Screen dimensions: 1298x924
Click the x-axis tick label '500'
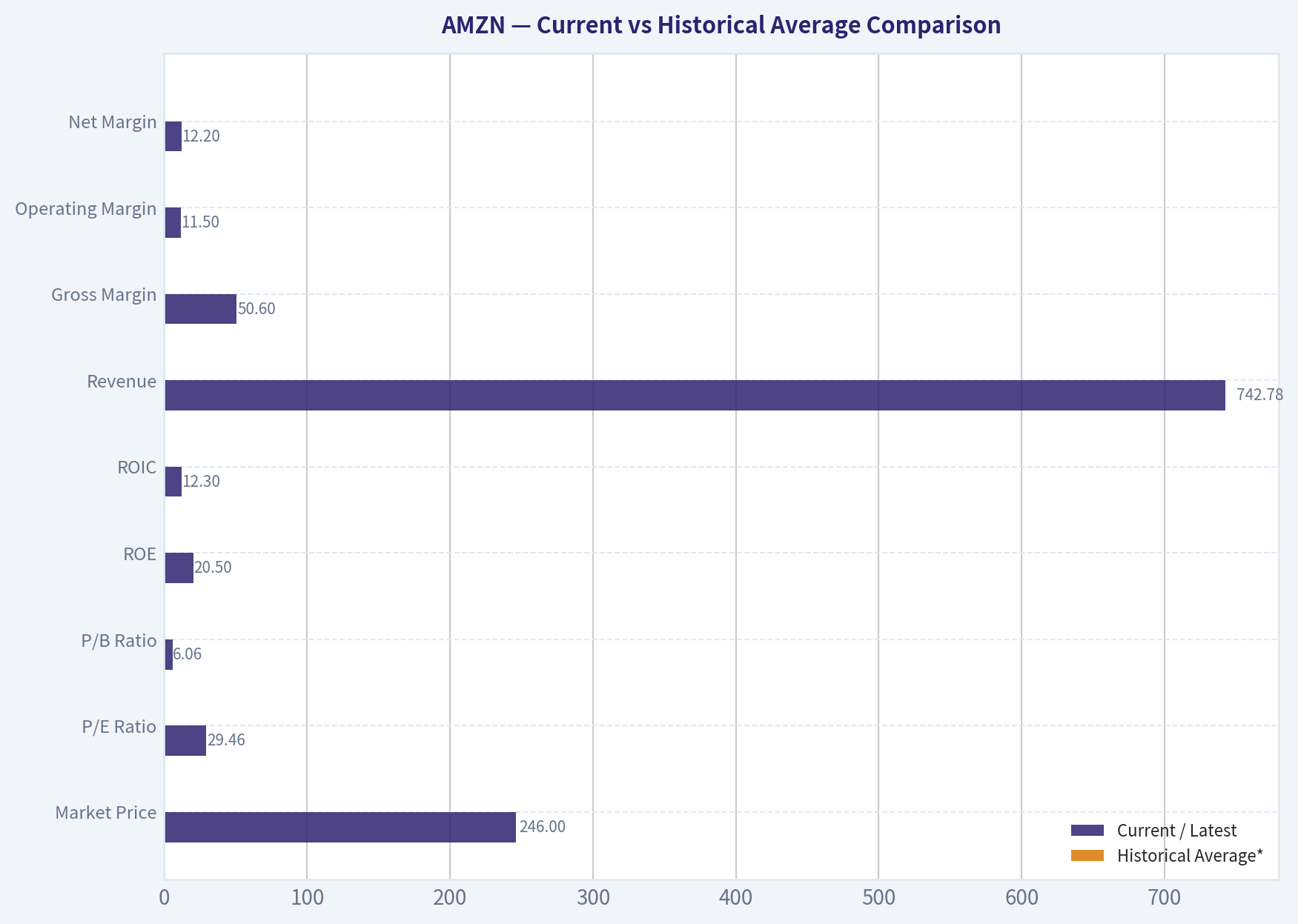pyautogui.click(x=878, y=898)
